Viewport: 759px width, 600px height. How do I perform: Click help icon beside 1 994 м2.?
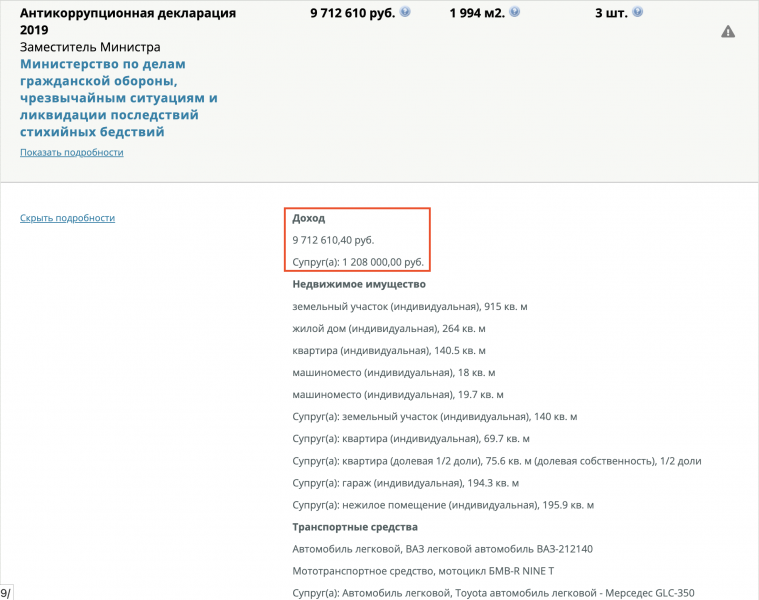[515, 12]
